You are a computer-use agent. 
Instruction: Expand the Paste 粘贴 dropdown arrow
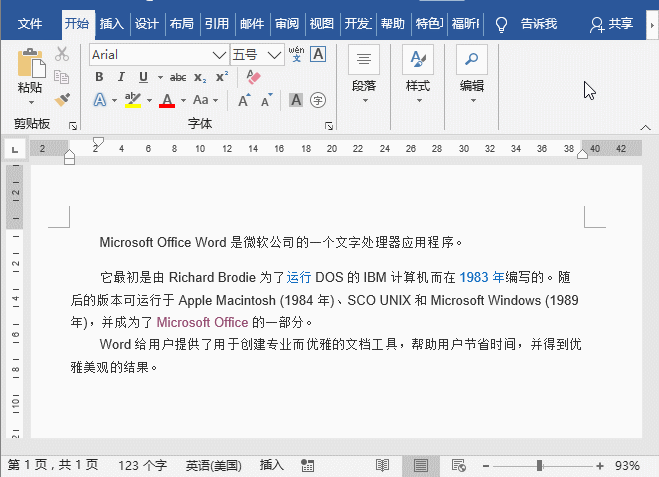[x=31, y=103]
